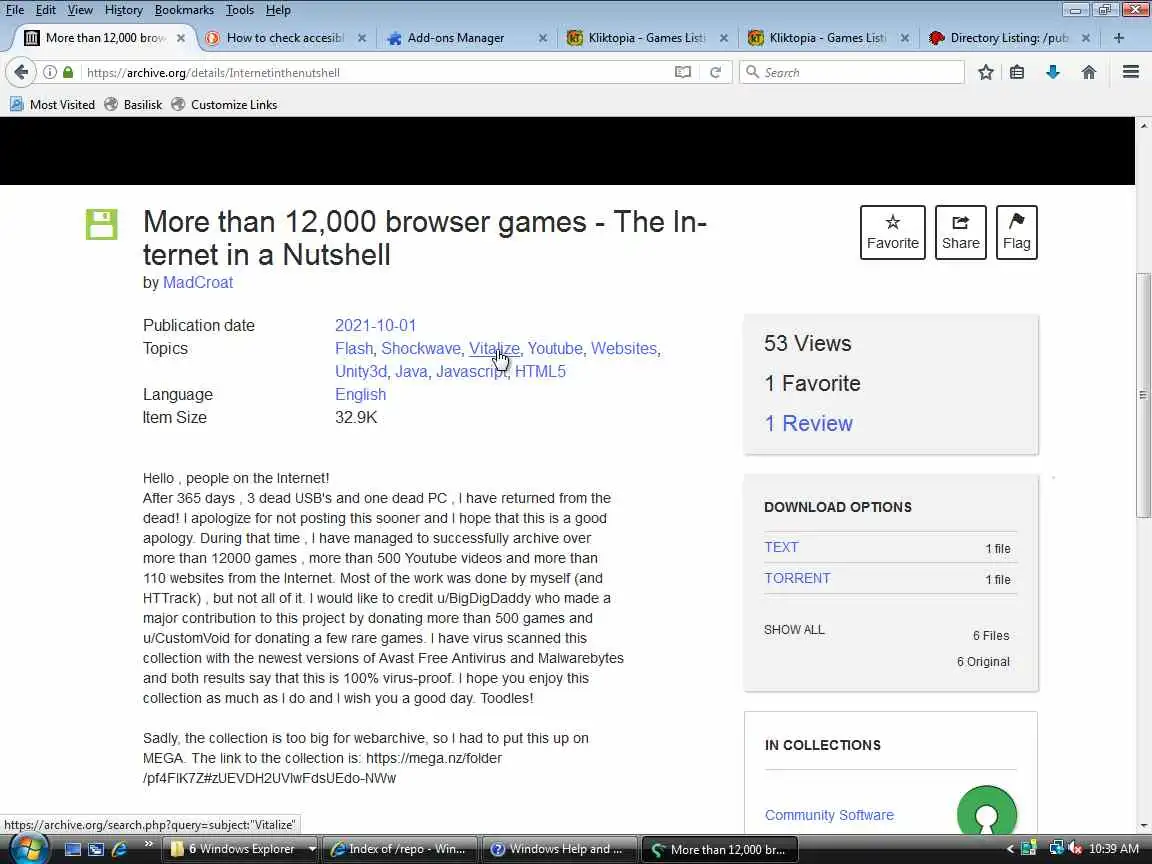The height and width of the screenshot is (864, 1152).
Task: Open Customize Links bookmark
Action: coord(224,104)
